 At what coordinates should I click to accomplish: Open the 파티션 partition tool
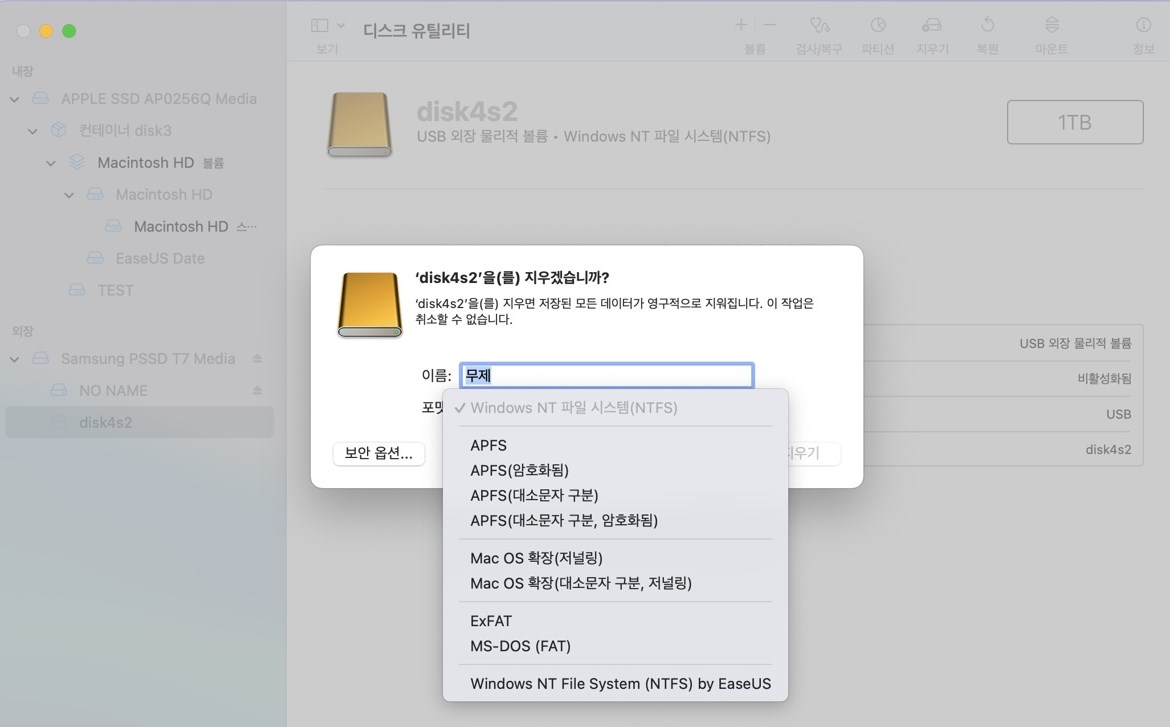[878, 25]
